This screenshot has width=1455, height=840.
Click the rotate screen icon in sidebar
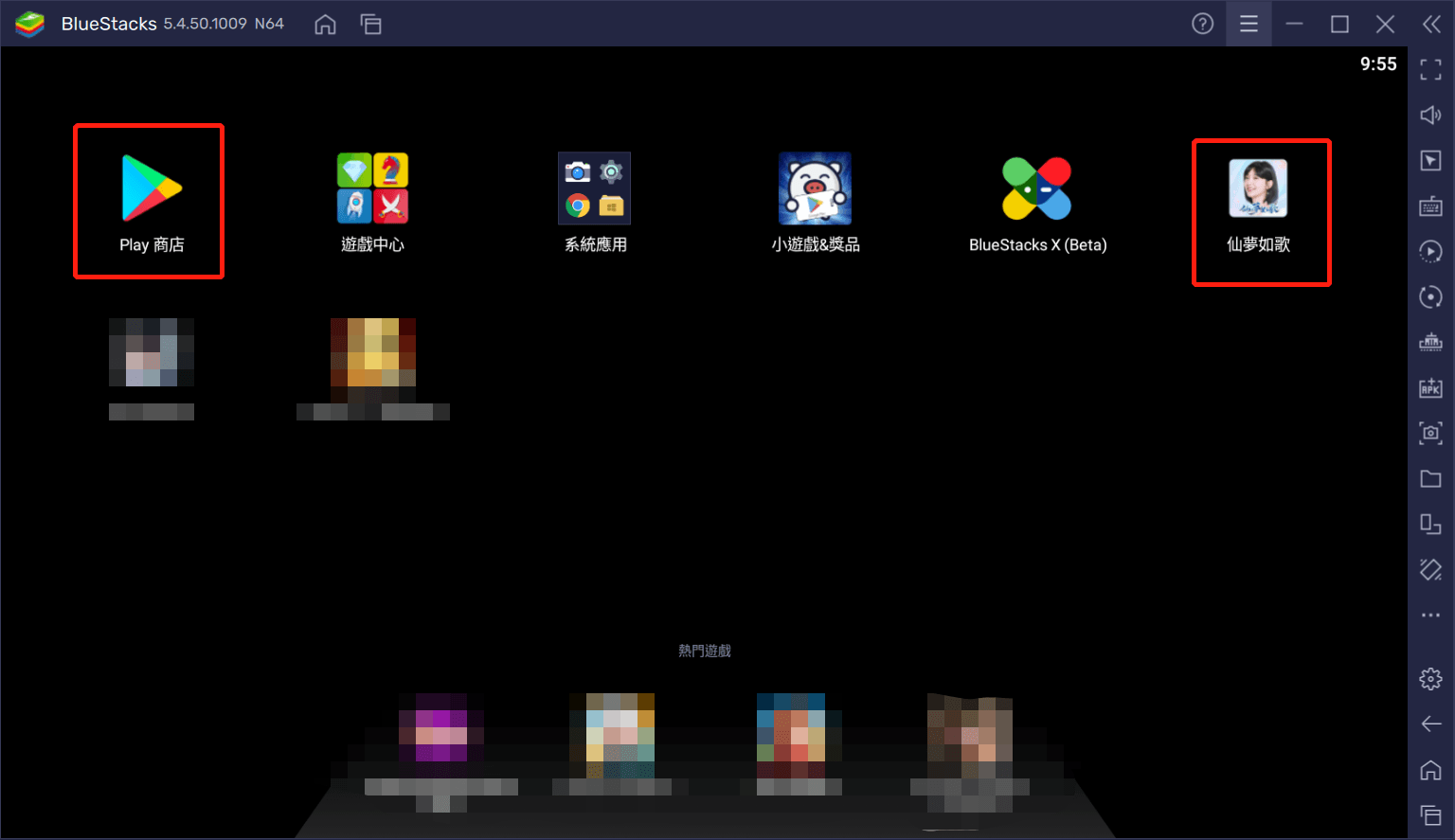pyautogui.click(x=1430, y=524)
